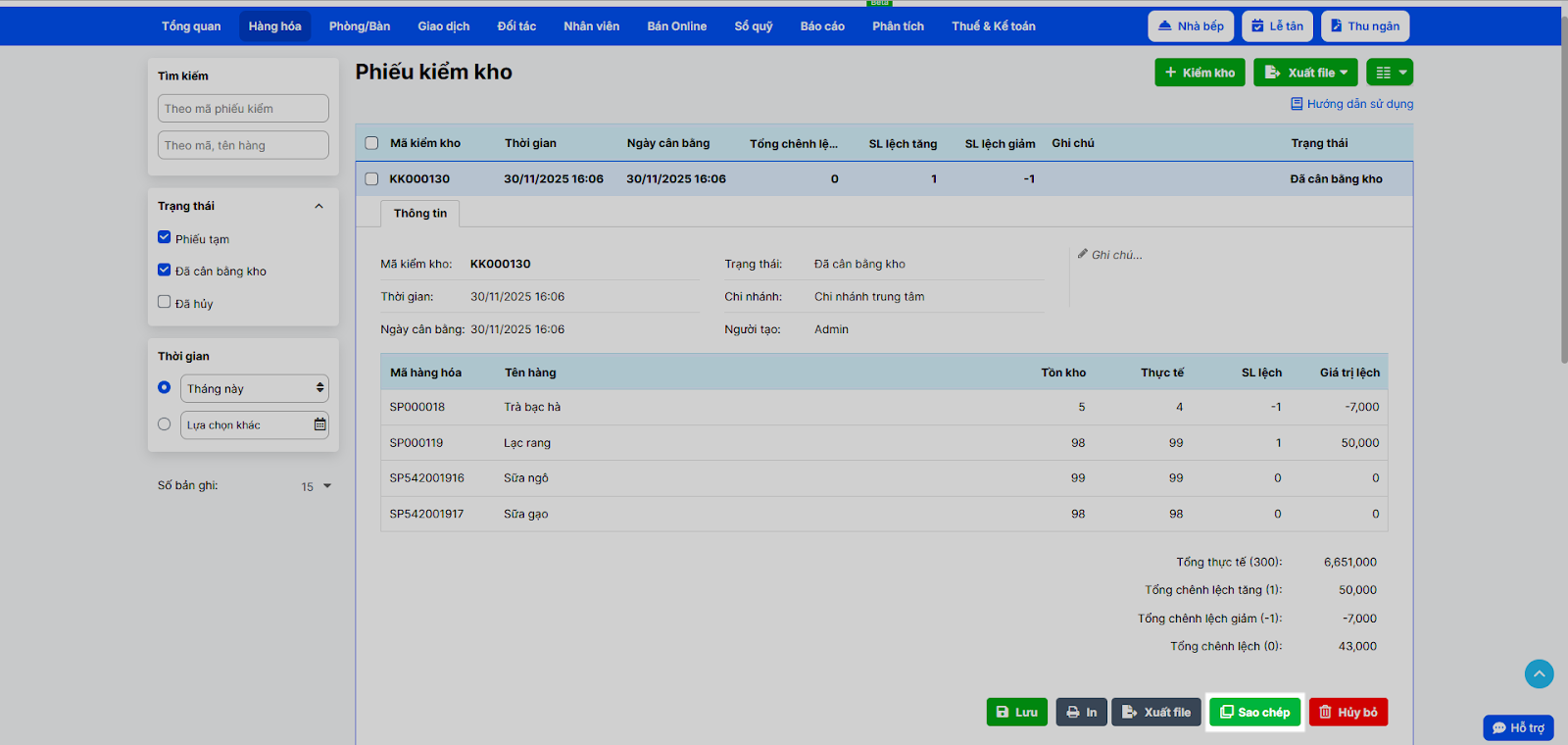Image resolution: width=1568 pixels, height=745 pixels.
Task: Open Thuế & Kế toán menu
Action: (994, 26)
